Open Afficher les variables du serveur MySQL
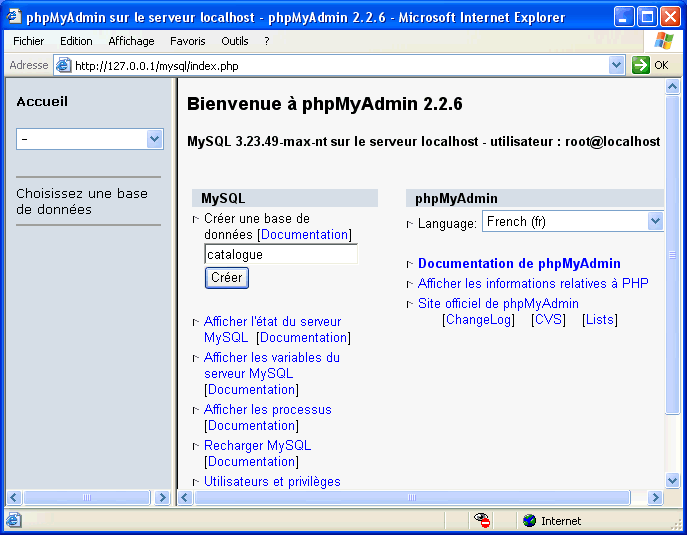687x535 pixels. pos(272,365)
